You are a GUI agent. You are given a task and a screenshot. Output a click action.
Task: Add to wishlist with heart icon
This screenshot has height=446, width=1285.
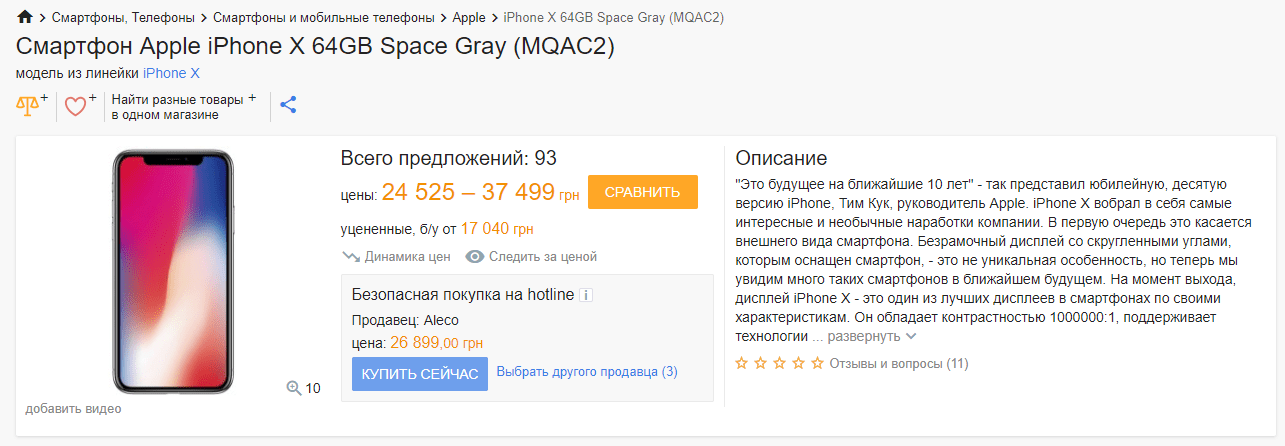pos(77,105)
